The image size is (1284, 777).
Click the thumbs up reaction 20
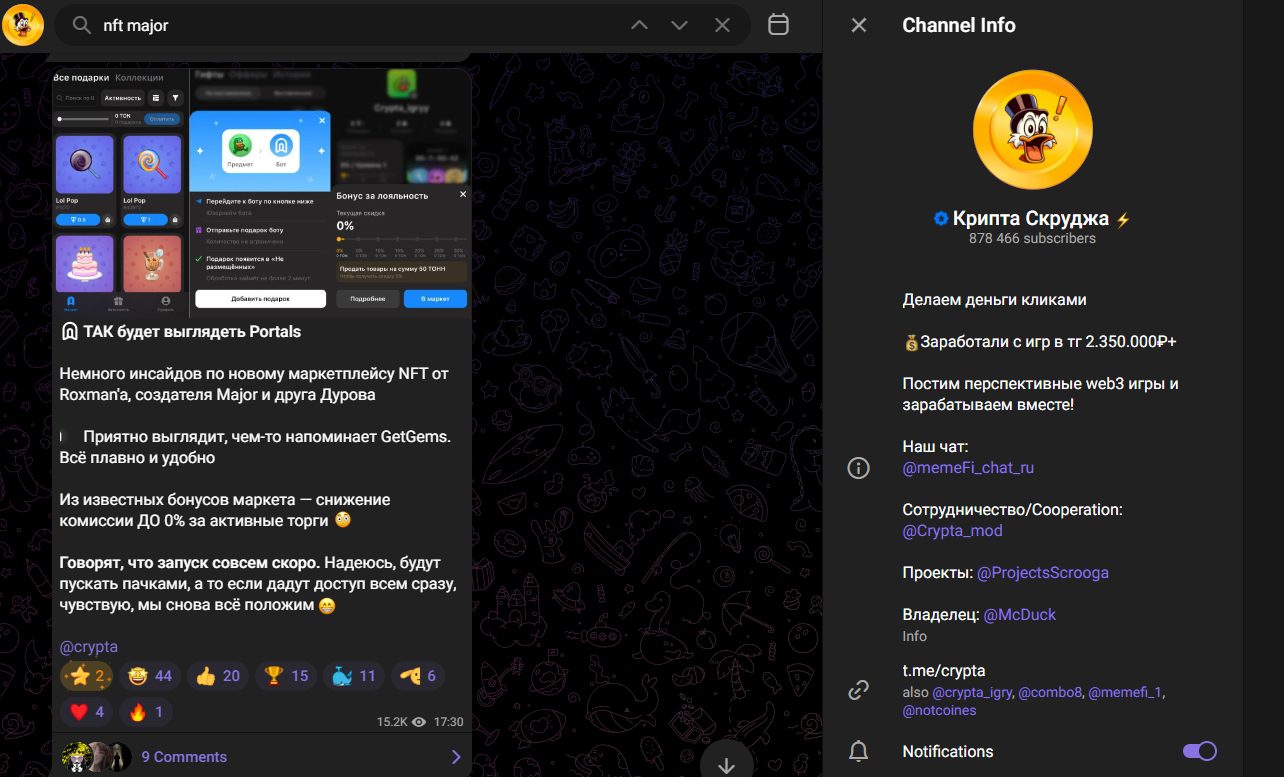219,676
